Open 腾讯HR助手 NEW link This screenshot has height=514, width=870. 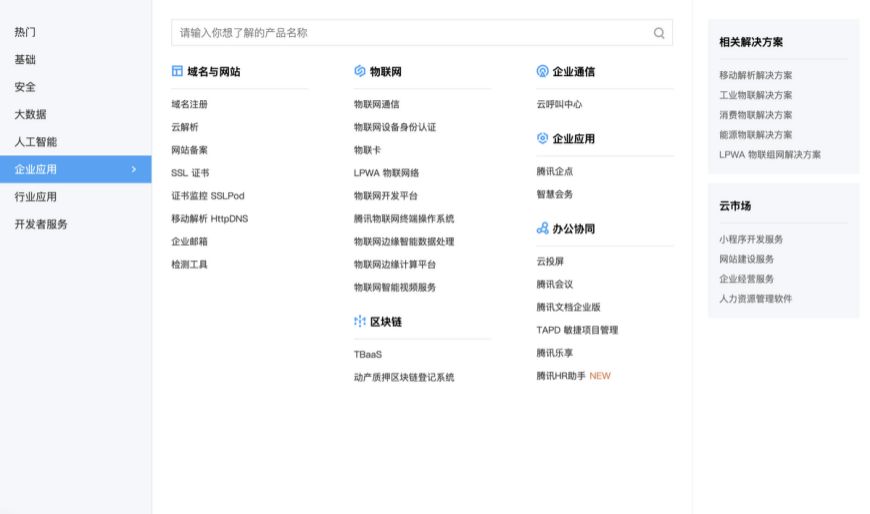(573, 376)
